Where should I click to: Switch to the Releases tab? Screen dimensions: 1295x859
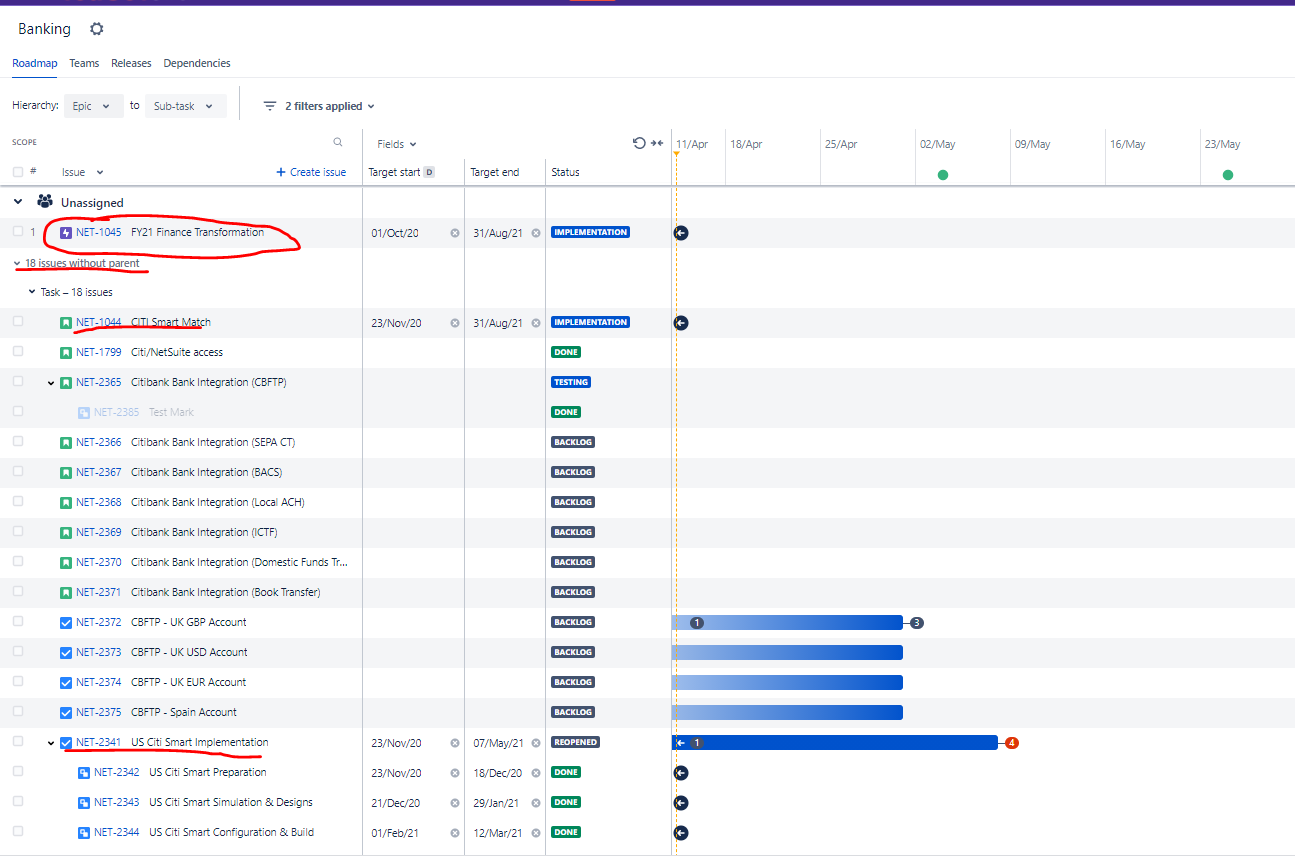pyautogui.click(x=131, y=63)
